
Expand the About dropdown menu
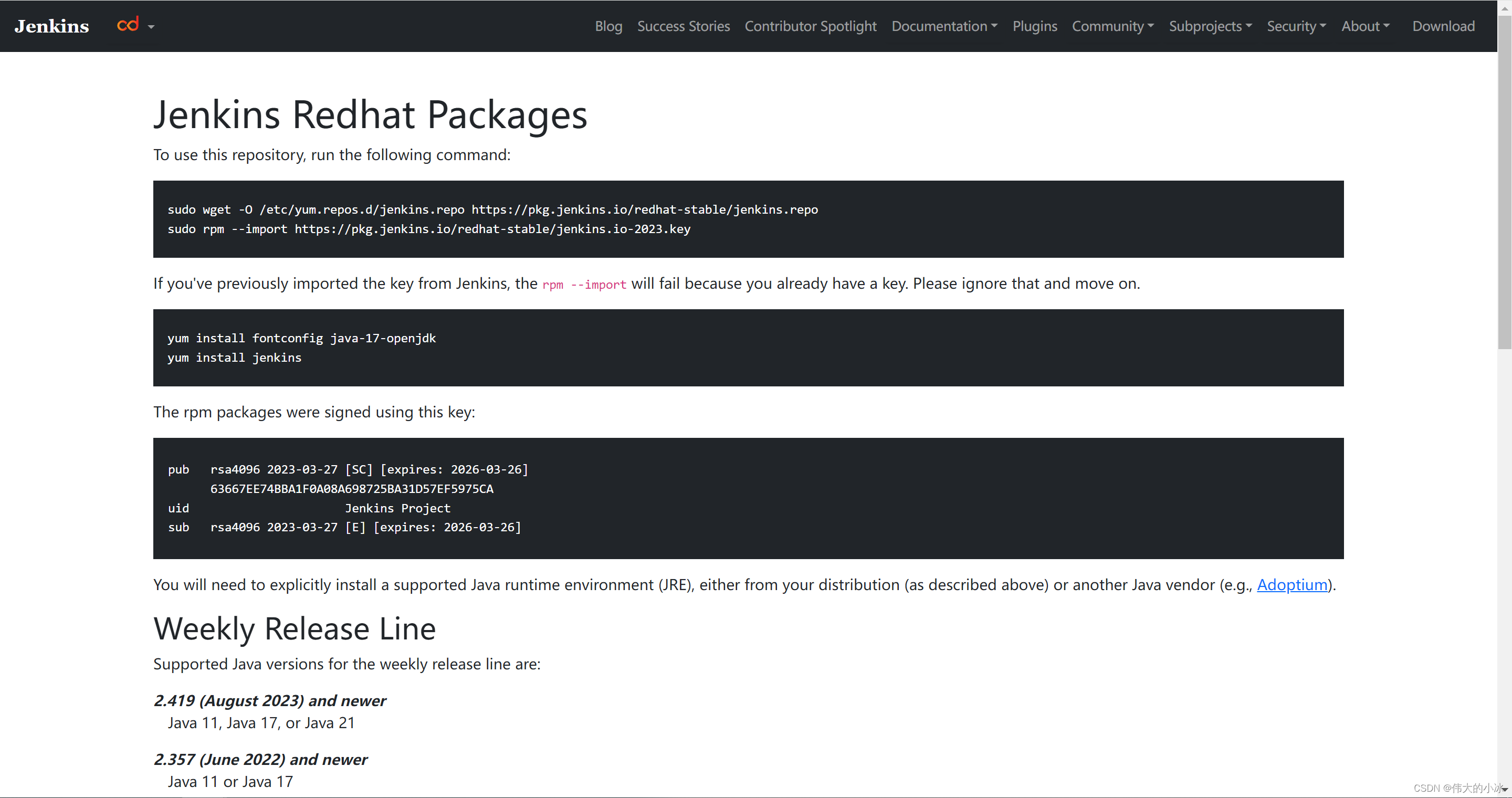click(x=1364, y=26)
